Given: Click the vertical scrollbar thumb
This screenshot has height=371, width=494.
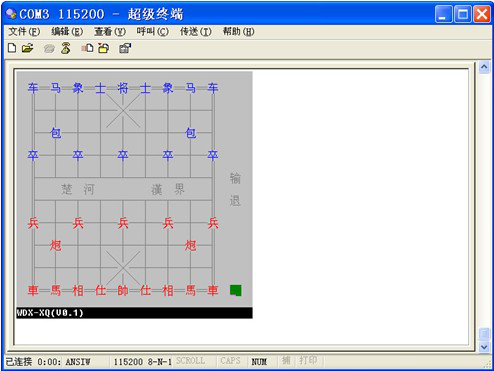Looking at the screenshot, I should (484, 334).
